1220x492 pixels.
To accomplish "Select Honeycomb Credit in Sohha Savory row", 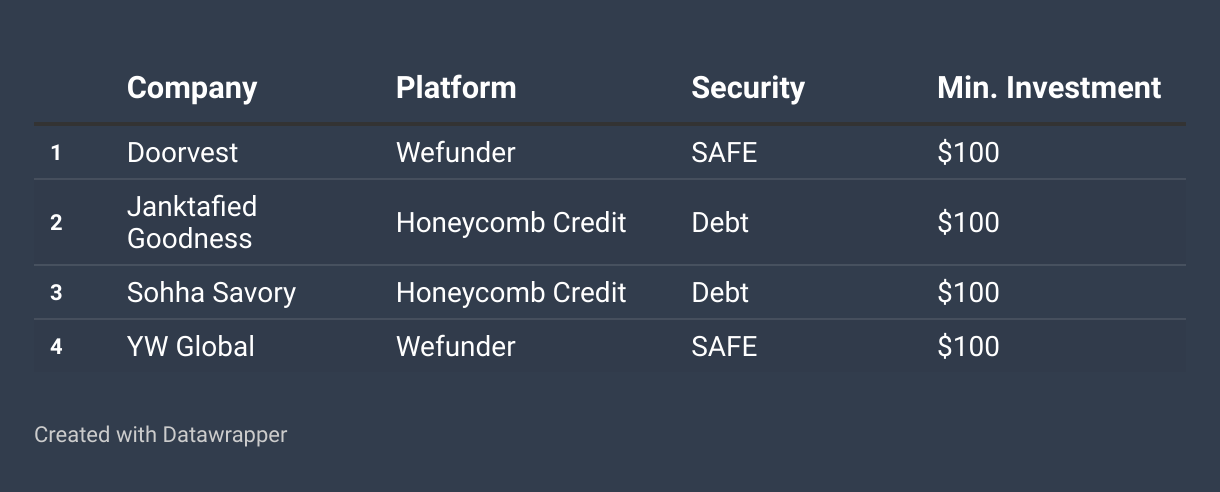I will 511,292.
